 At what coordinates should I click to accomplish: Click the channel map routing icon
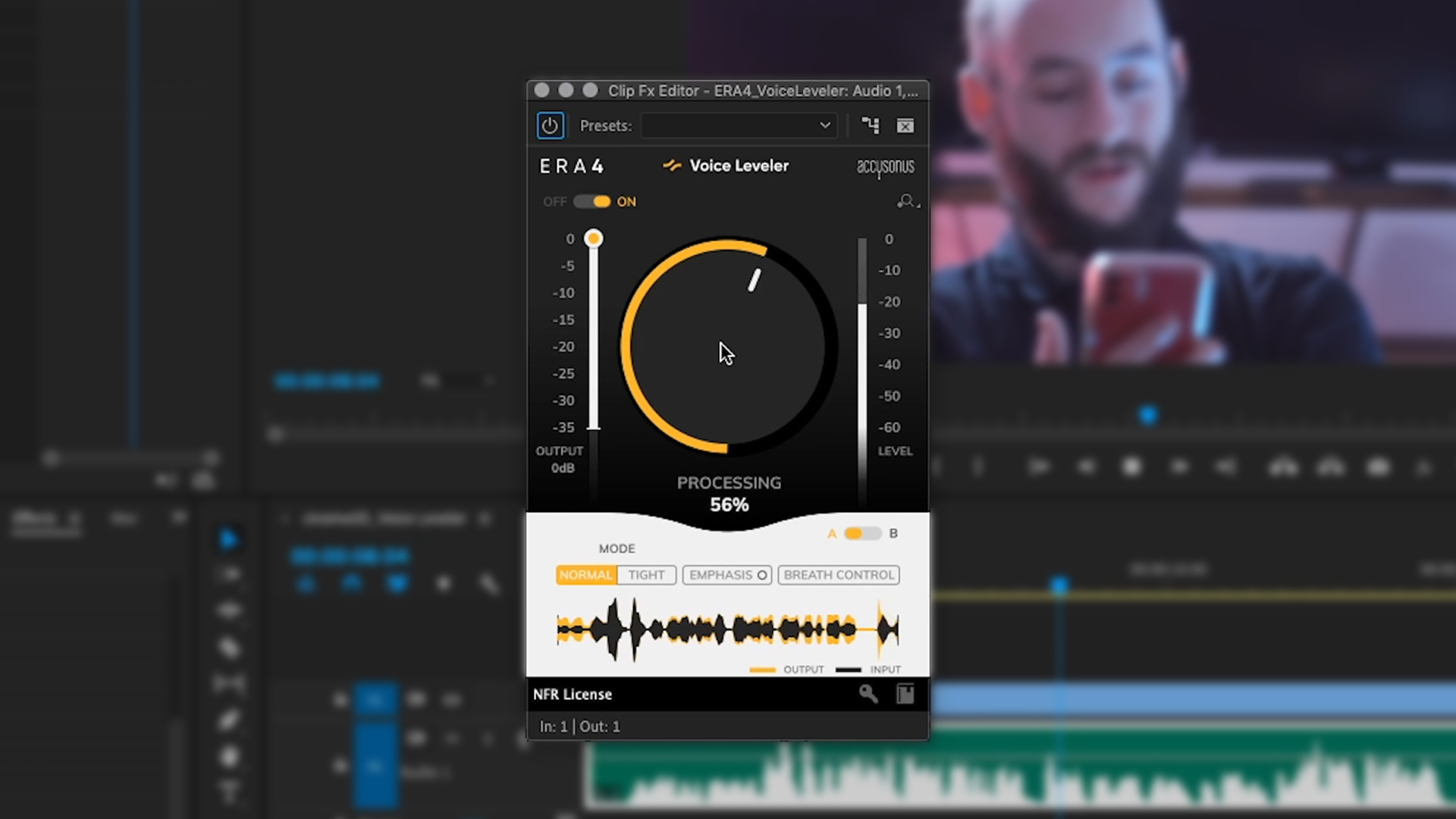(x=870, y=125)
